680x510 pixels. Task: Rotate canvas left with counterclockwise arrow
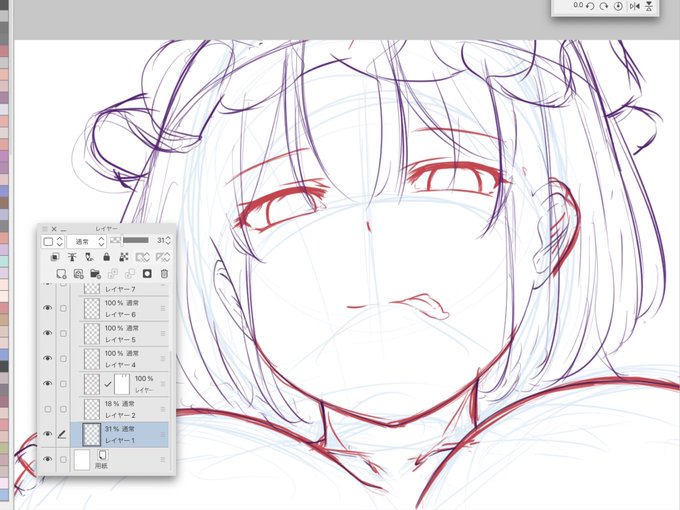tap(590, 6)
